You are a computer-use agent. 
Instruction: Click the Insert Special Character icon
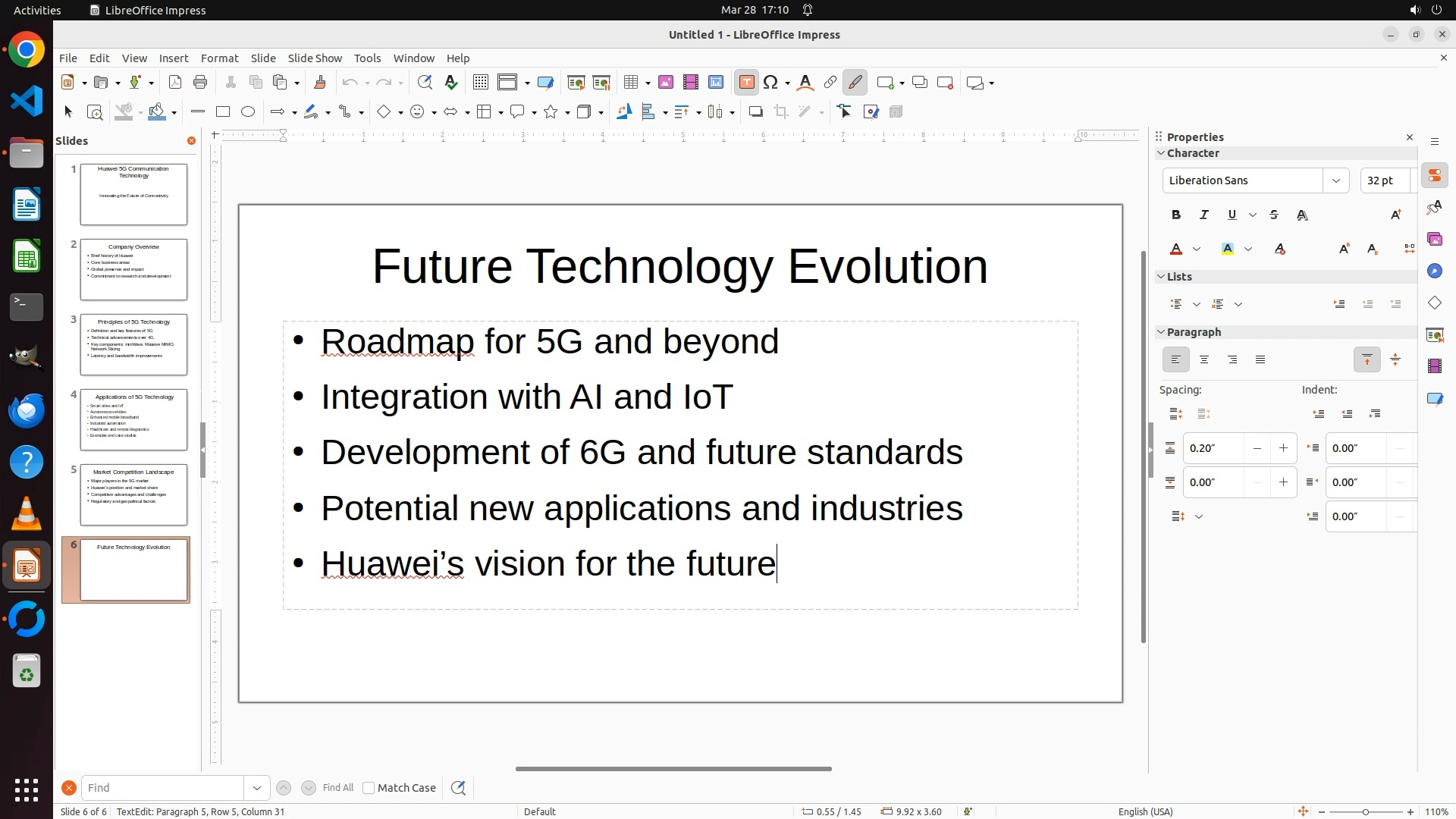tap(771, 83)
